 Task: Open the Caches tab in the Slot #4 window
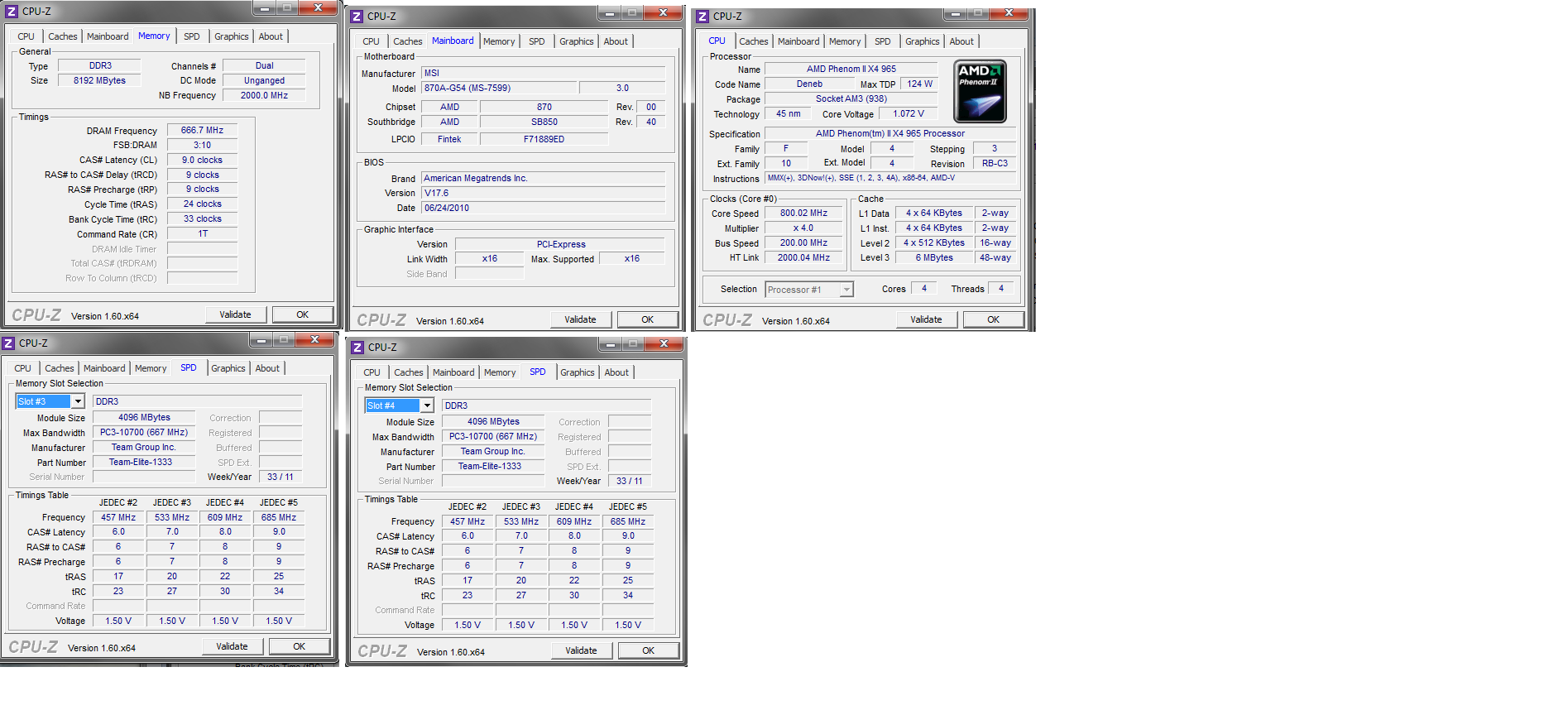tap(409, 372)
